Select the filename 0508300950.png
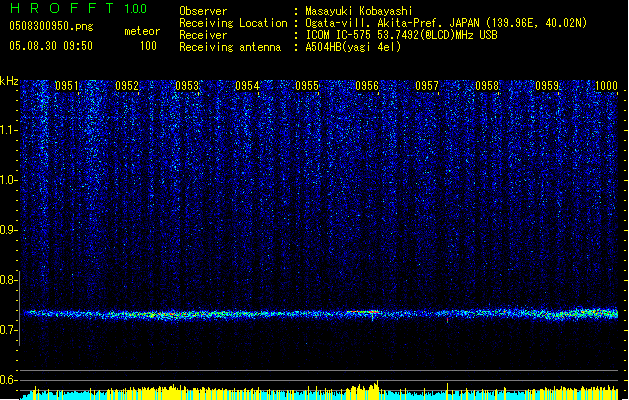The height and width of the screenshot is (400, 629). [51, 26]
